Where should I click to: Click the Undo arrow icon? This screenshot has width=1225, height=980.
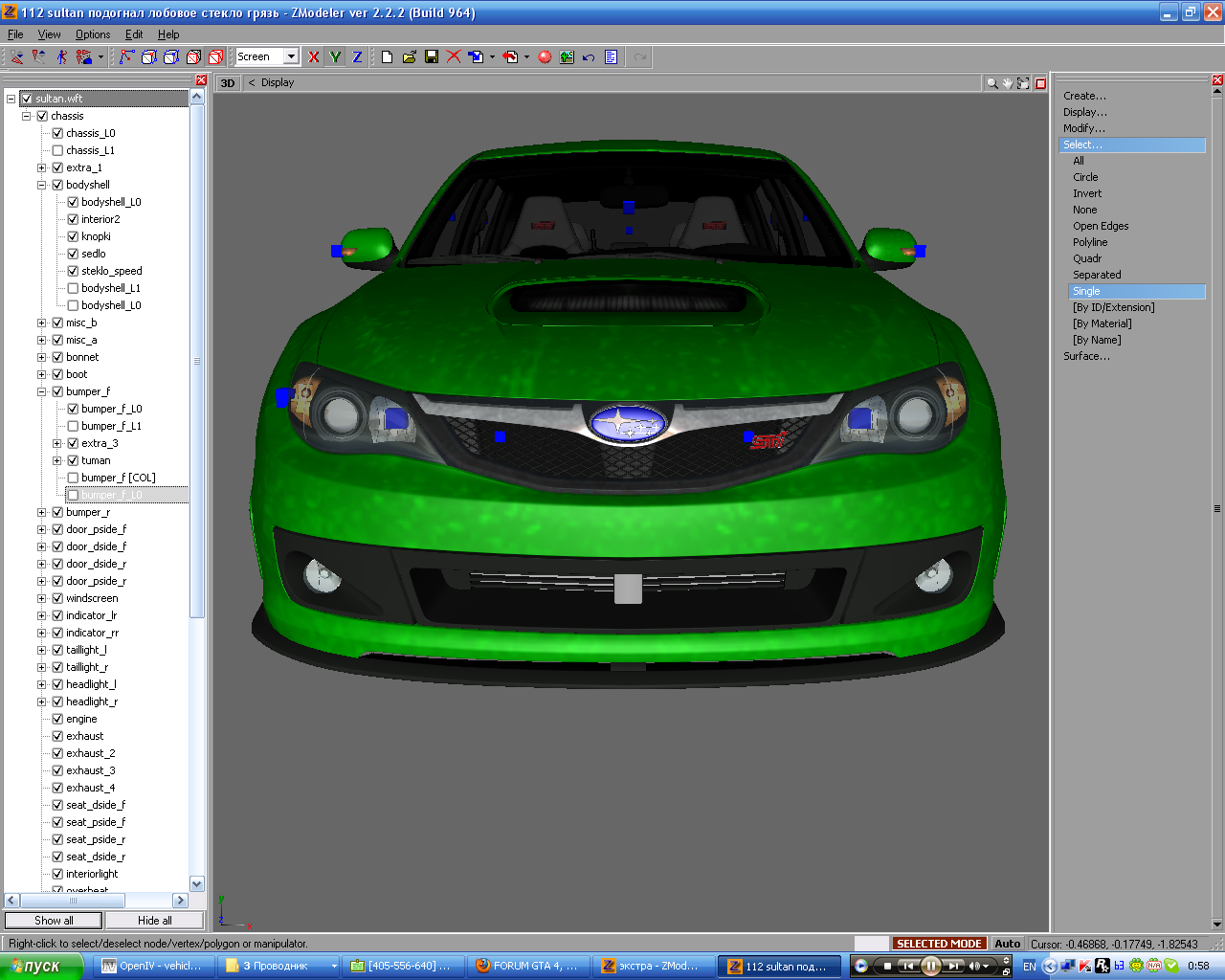click(x=589, y=57)
